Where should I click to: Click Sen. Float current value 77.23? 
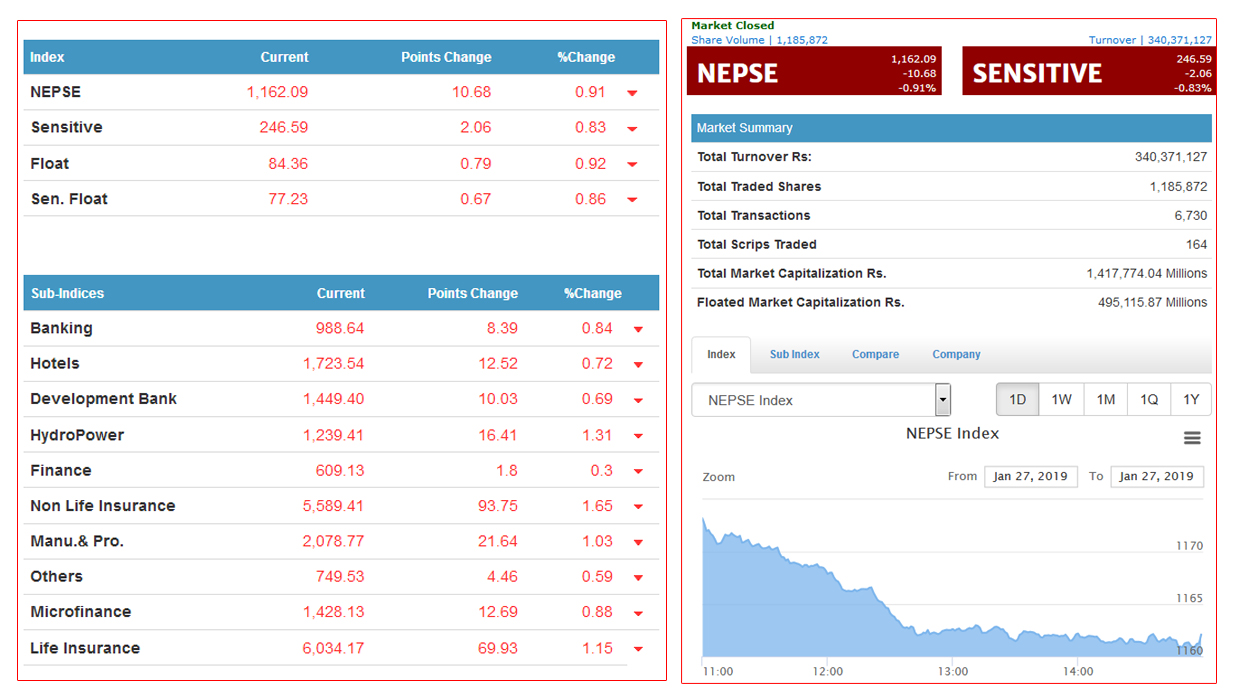tap(288, 199)
